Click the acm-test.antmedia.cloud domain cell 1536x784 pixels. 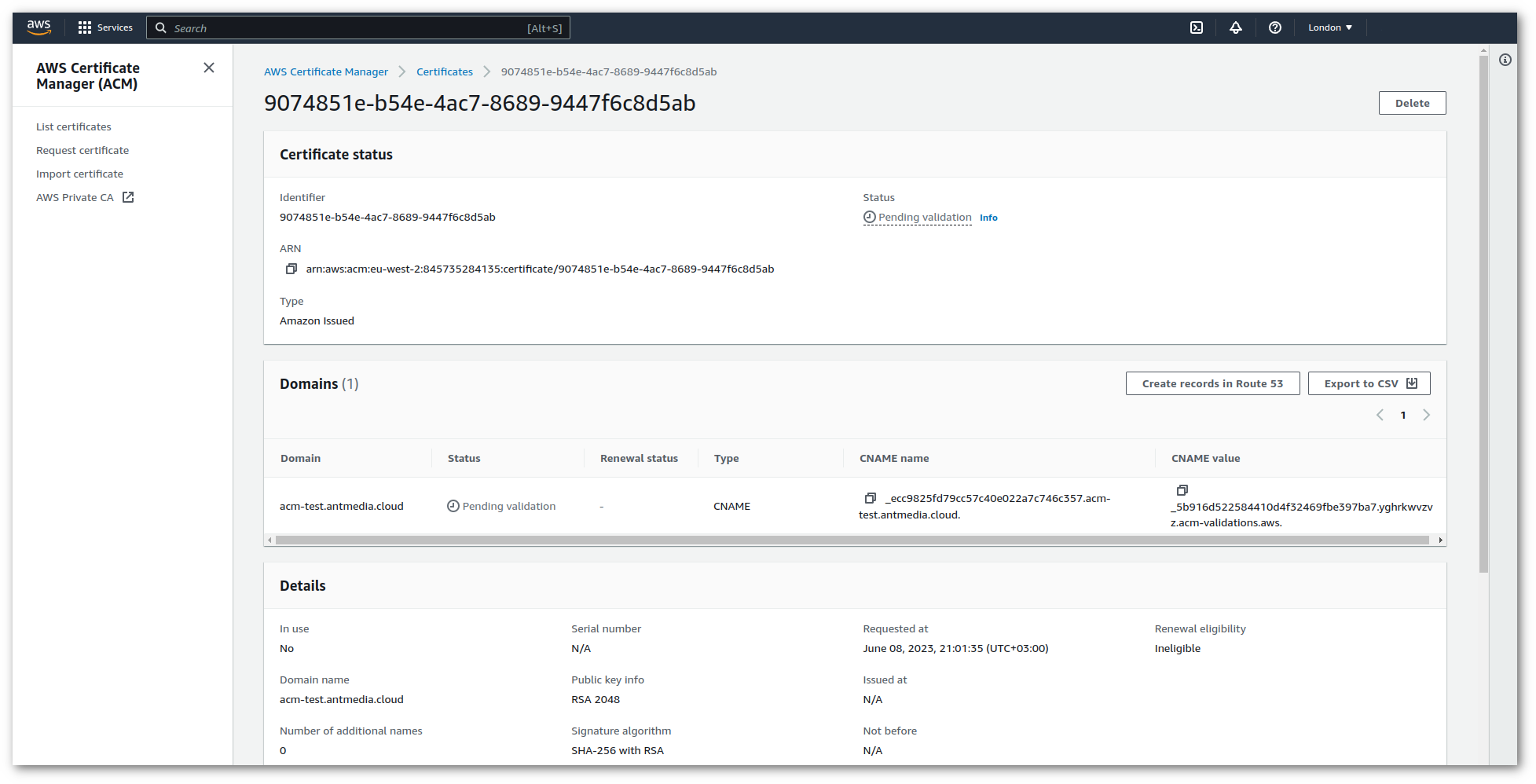pos(342,506)
